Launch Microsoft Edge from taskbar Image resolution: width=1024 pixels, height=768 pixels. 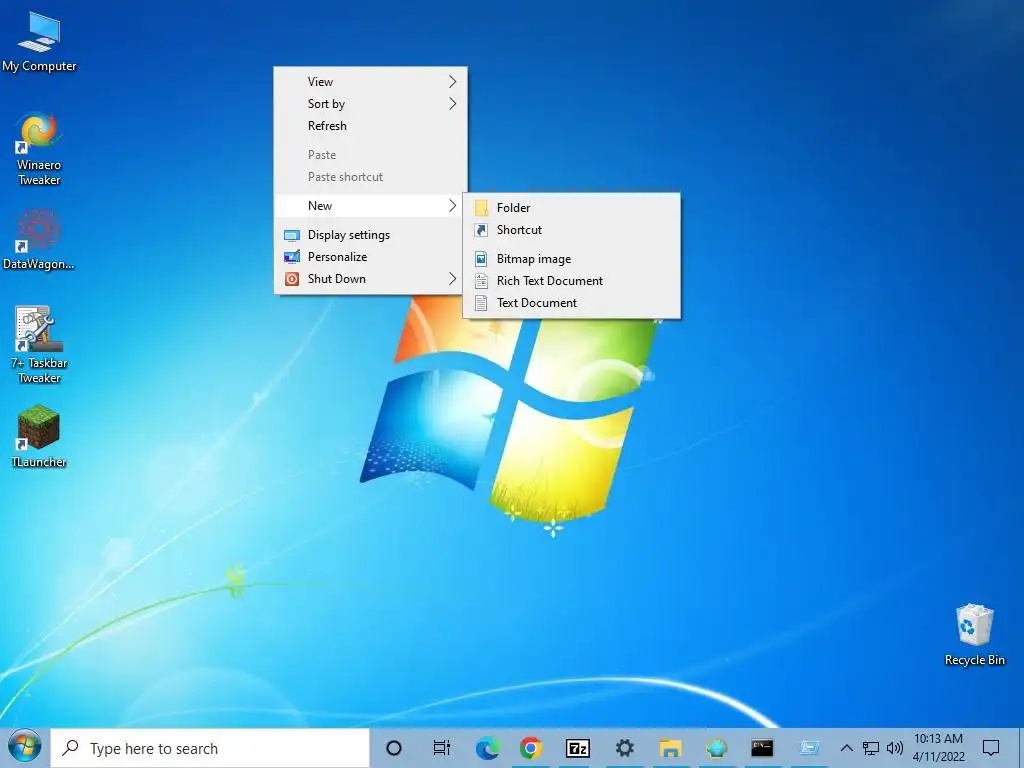point(487,748)
